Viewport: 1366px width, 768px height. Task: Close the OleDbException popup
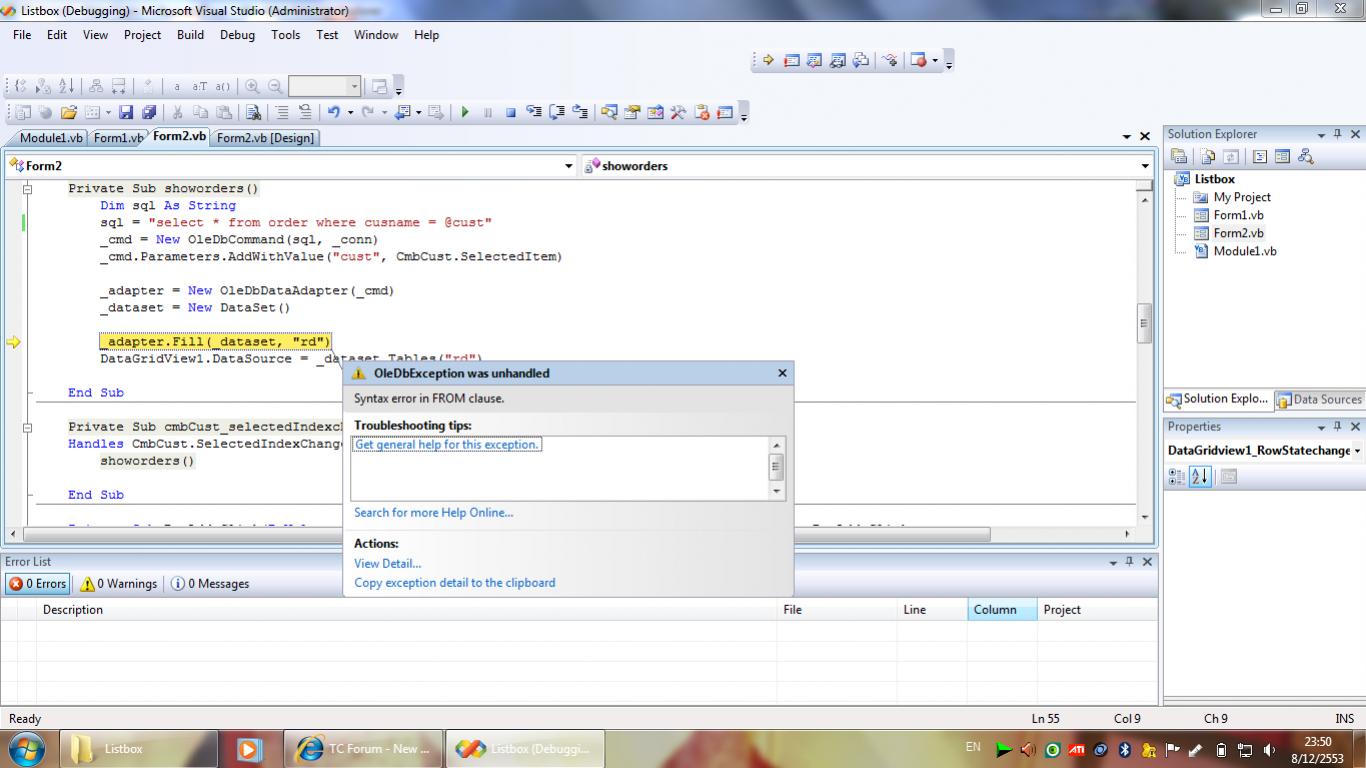point(782,372)
